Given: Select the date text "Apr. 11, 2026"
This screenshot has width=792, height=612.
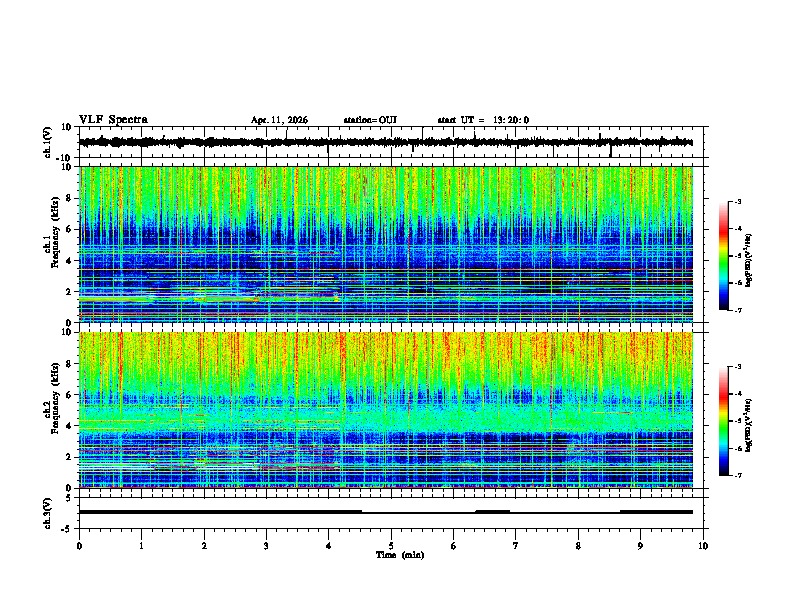Looking at the screenshot, I should pyautogui.click(x=279, y=120).
